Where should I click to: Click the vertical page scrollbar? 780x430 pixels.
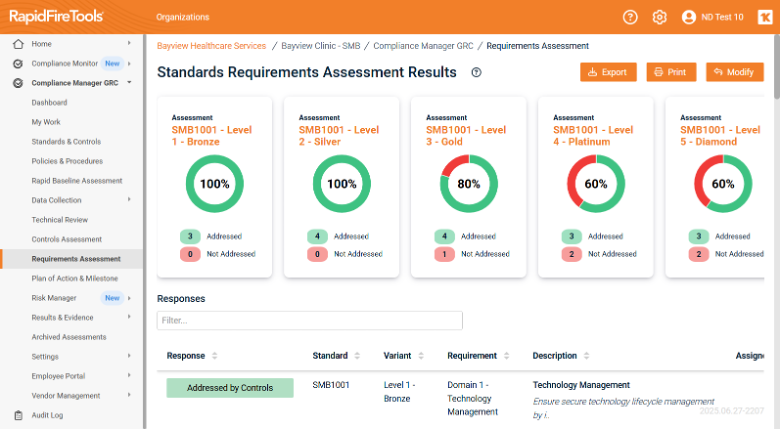(777, 67)
